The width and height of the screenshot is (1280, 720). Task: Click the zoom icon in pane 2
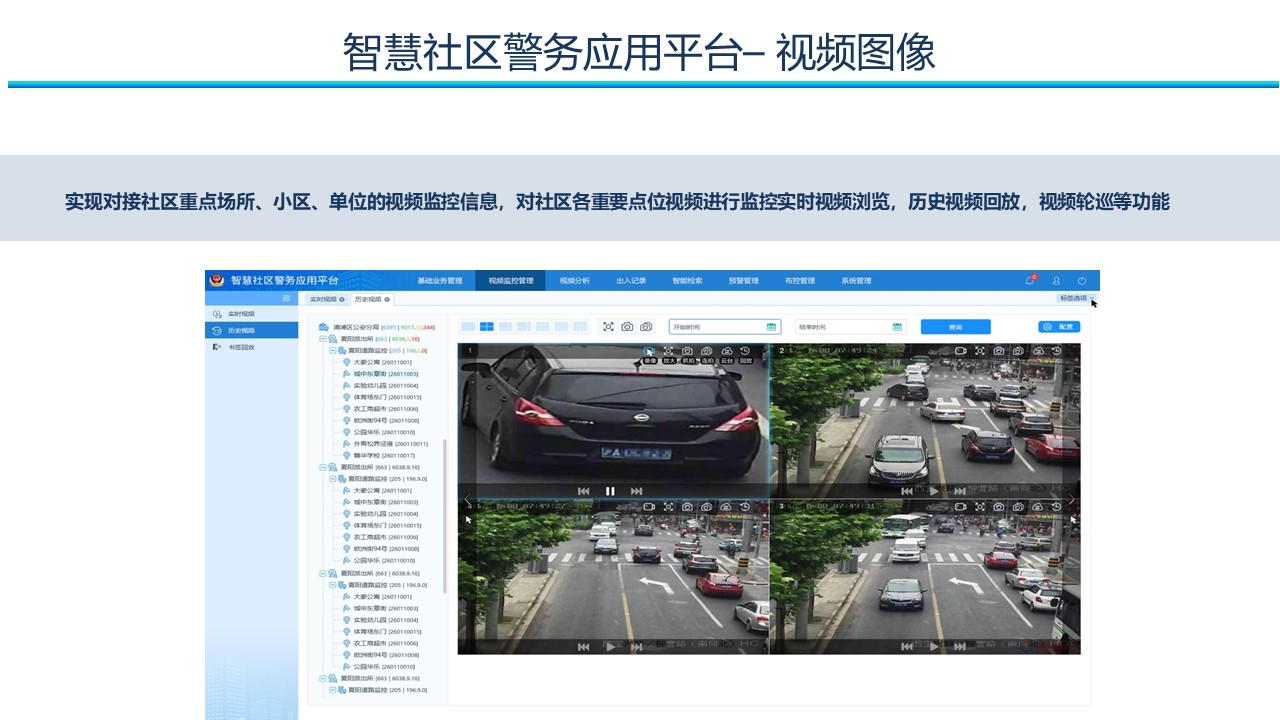(x=980, y=351)
